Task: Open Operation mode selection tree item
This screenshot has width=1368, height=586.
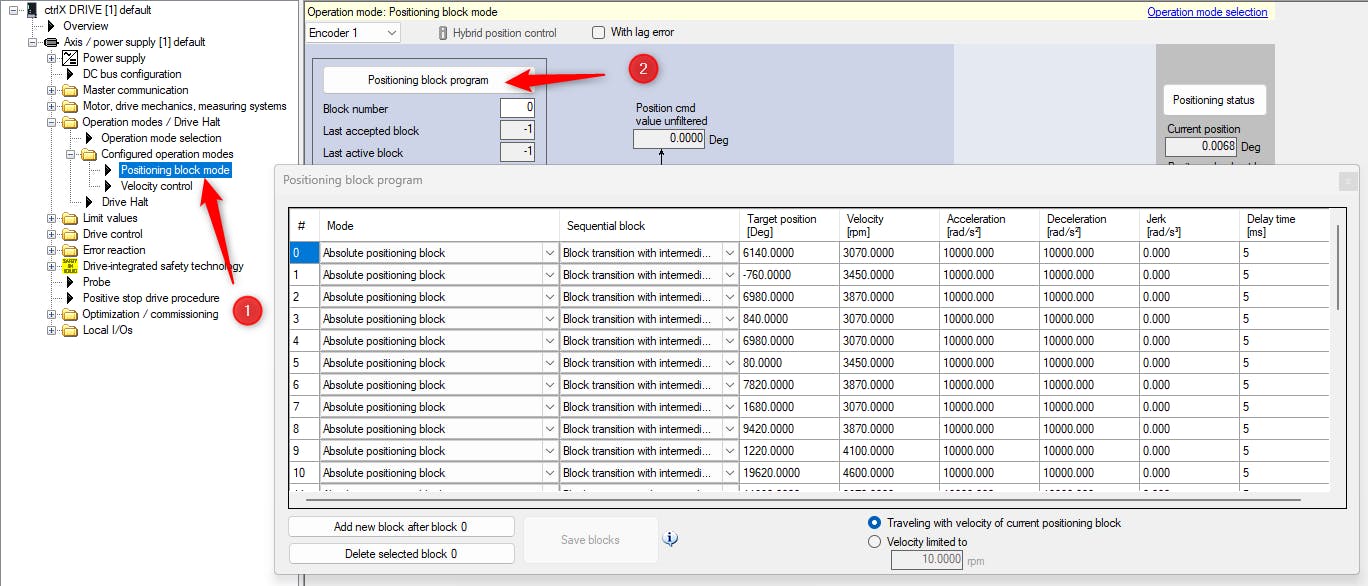Action: 161,138
